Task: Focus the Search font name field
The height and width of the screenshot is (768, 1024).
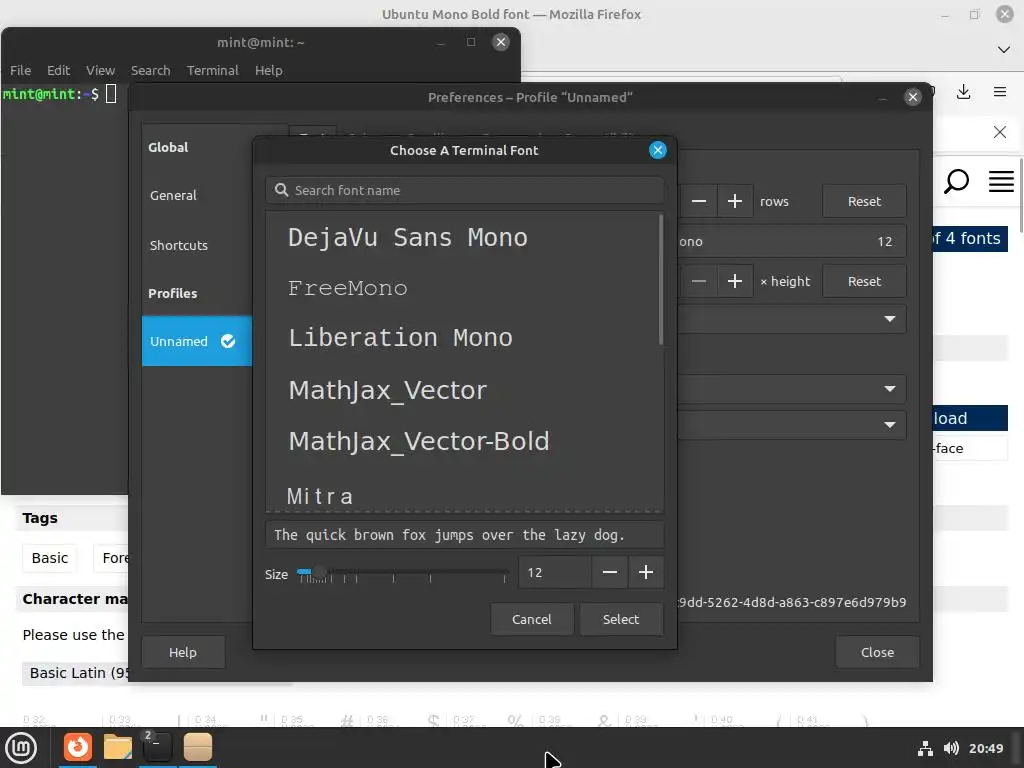Action: tap(465, 190)
